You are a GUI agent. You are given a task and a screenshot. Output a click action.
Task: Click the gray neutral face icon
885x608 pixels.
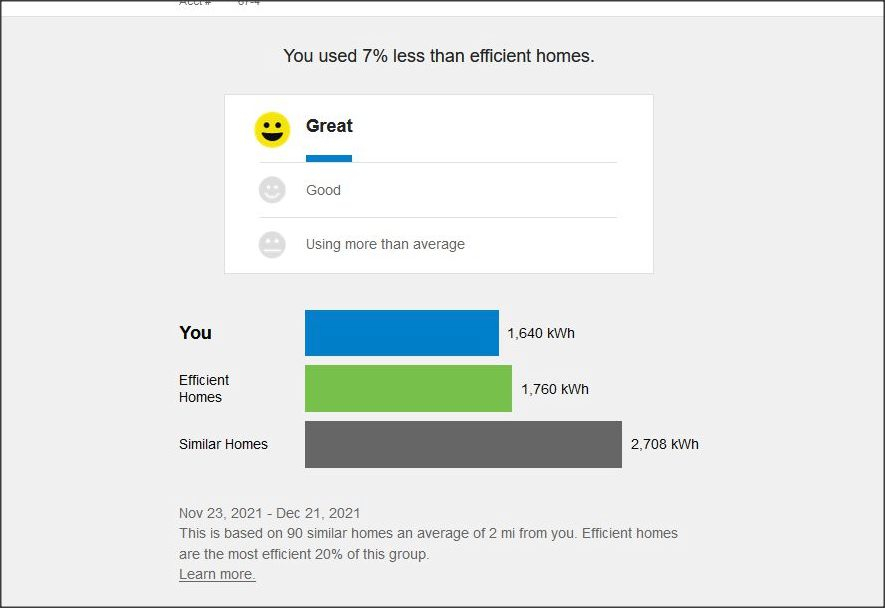[272, 244]
